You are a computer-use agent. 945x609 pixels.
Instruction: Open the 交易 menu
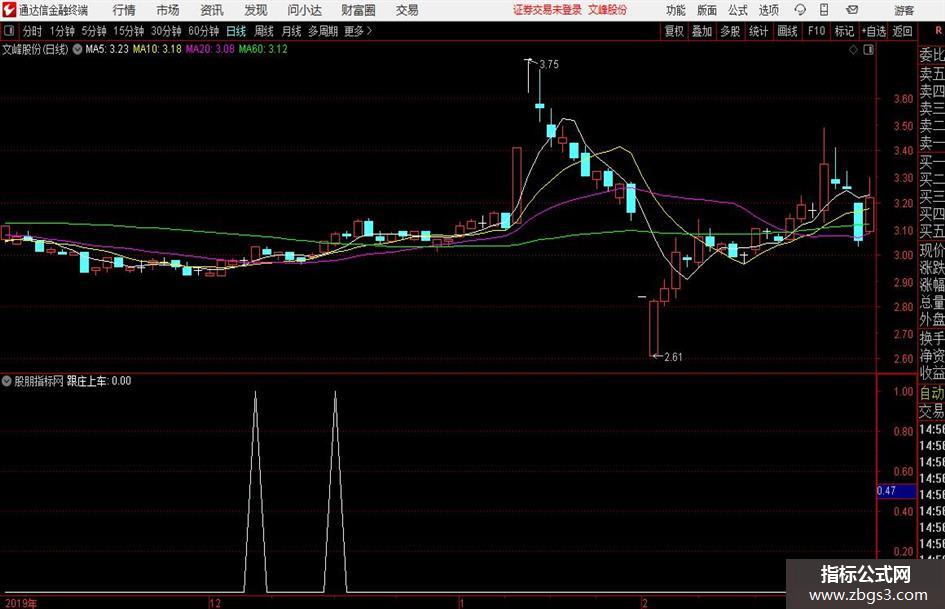[x=407, y=10]
